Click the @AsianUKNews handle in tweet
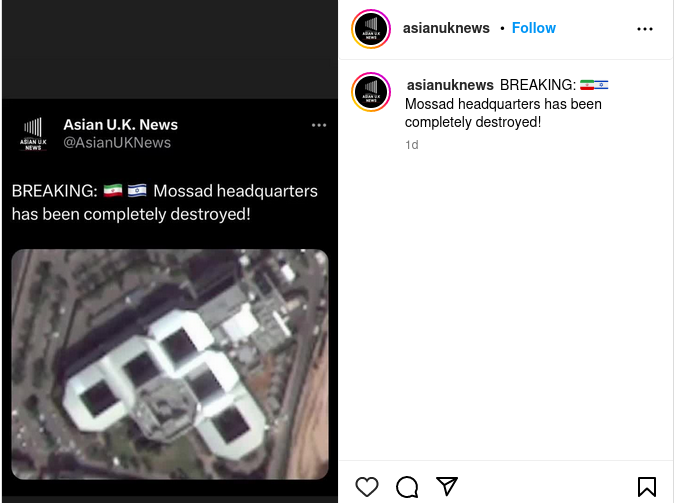This screenshot has width=678, height=503. pyautogui.click(x=117, y=143)
